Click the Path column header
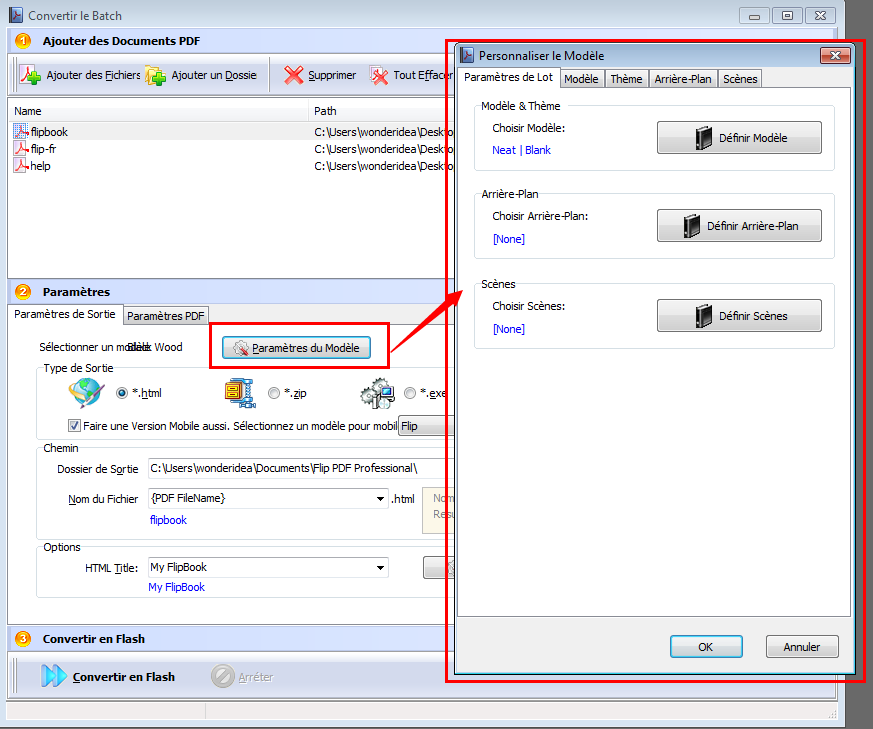 click(x=381, y=111)
